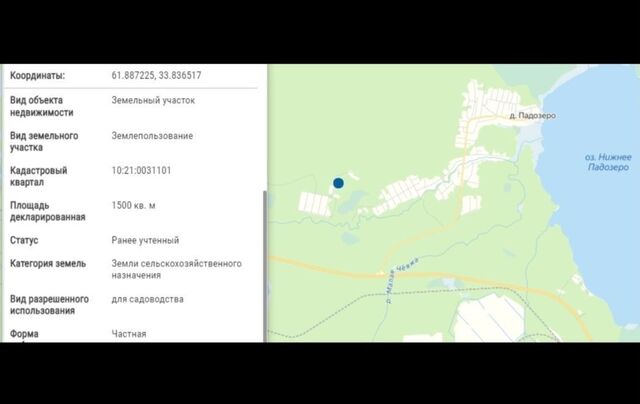
Task: Click the 'Вид разрешенного использования' label
Action: pyautogui.click(x=49, y=305)
